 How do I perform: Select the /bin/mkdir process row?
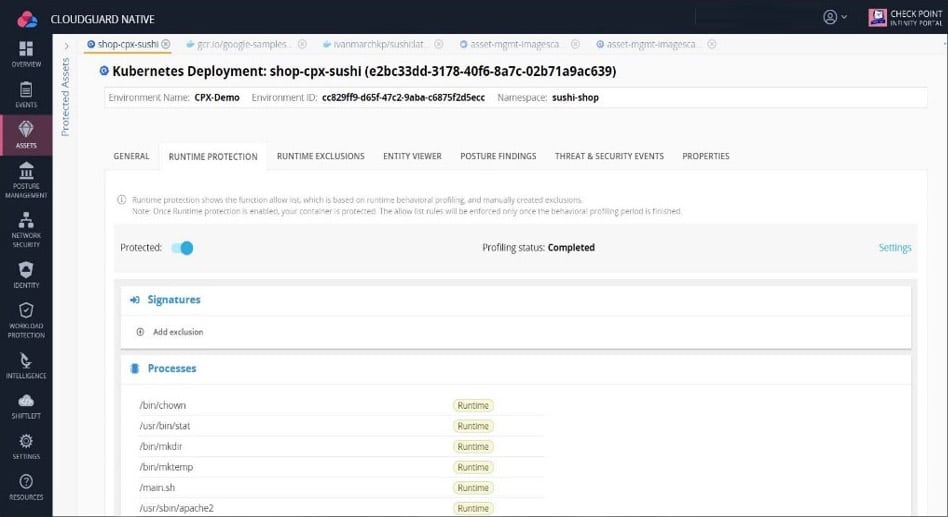[340, 446]
